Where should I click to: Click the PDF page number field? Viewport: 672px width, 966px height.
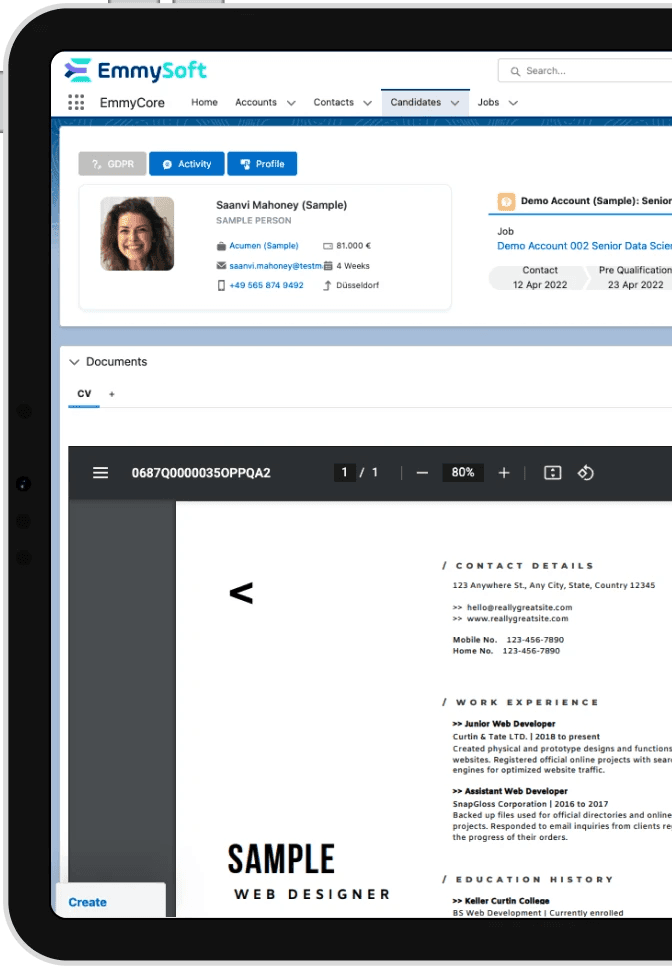[x=344, y=473]
